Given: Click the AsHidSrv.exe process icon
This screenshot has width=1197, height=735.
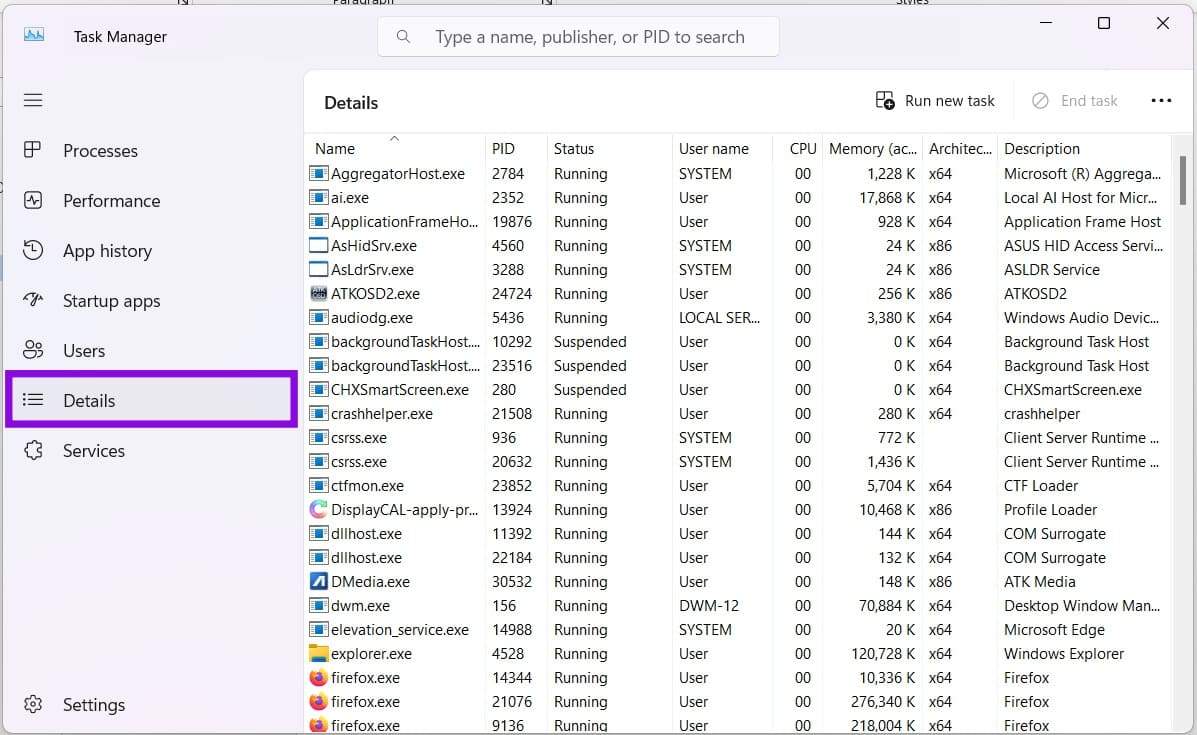Looking at the screenshot, I should coord(318,246).
